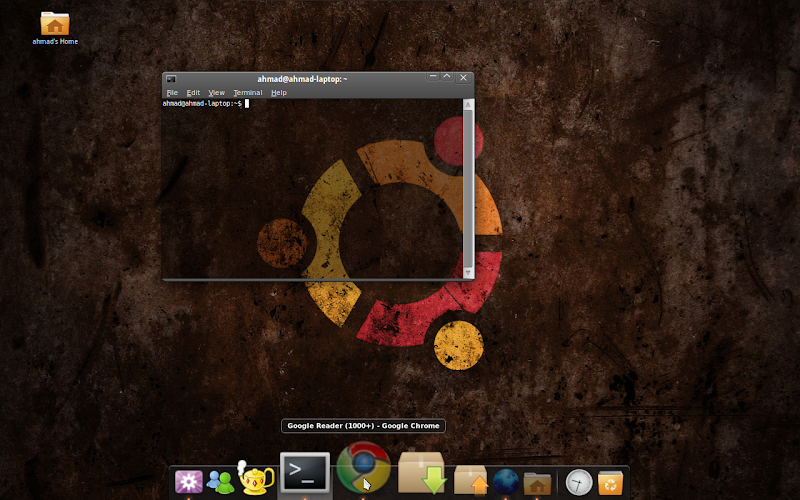The height and width of the screenshot is (500, 800).
Task: Minimize the terminal window
Action: point(433,77)
